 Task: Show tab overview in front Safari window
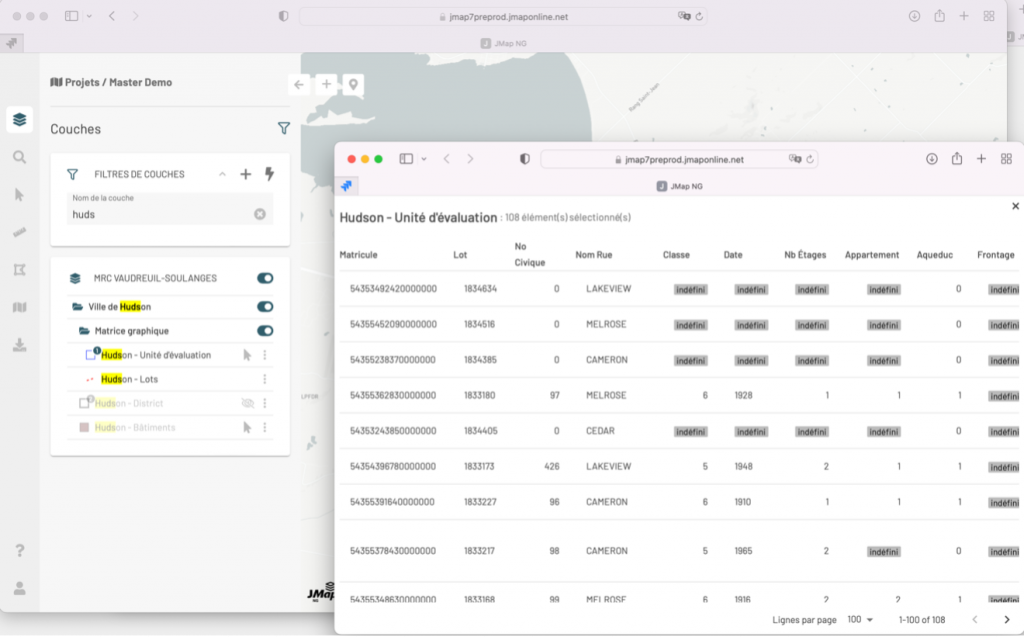coord(1006,159)
